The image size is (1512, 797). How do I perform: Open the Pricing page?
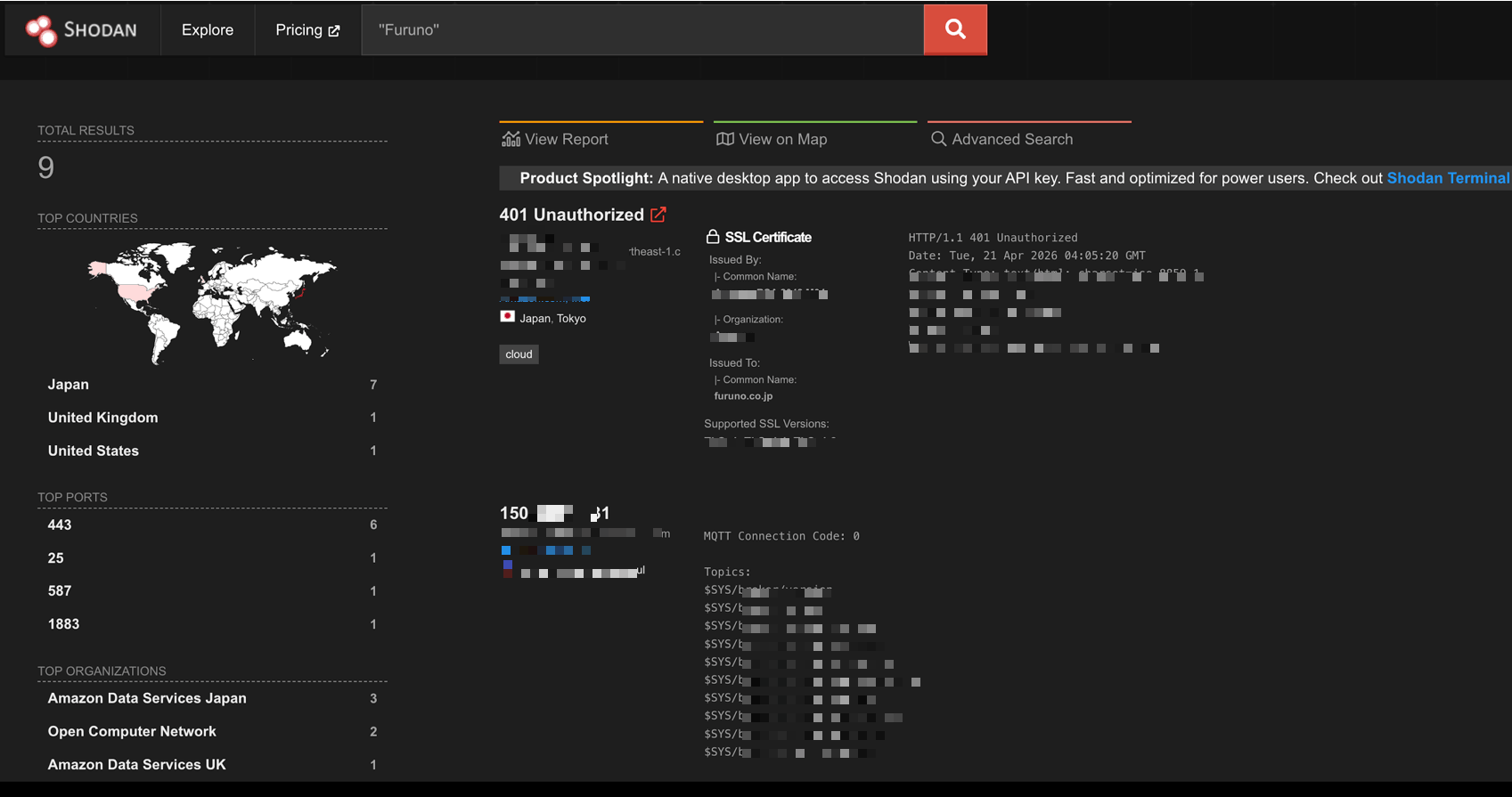(x=307, y=29)
